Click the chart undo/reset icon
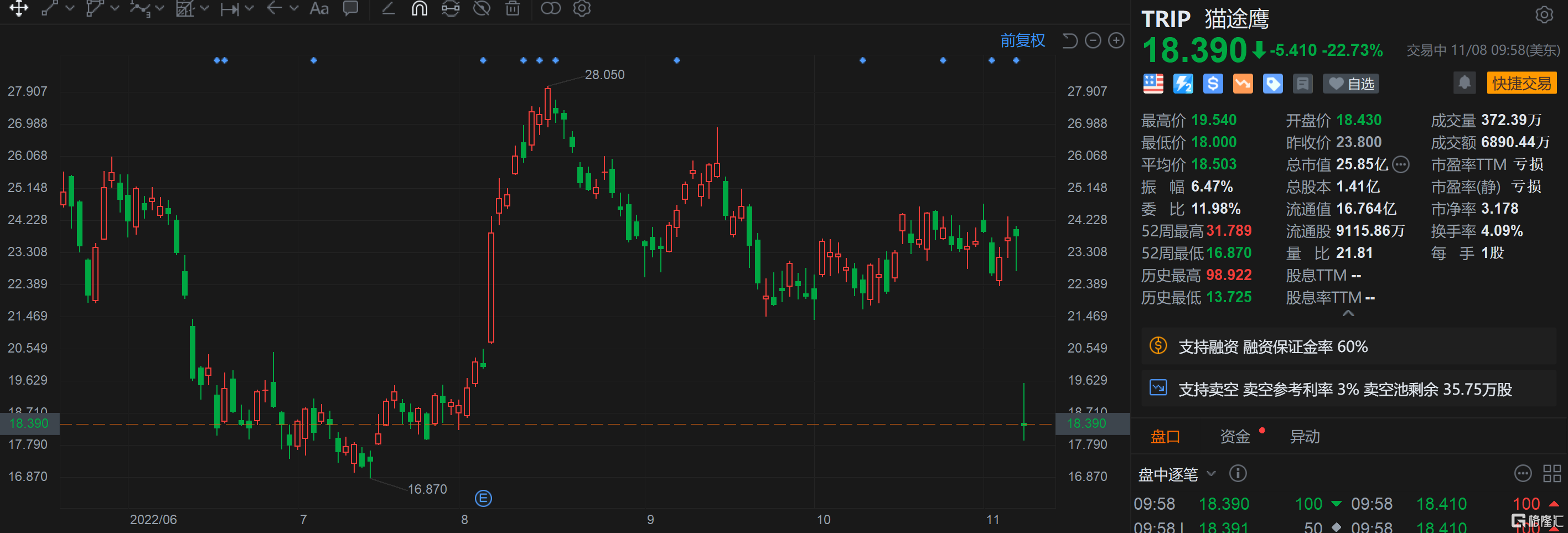 (x=1069, y=41)
